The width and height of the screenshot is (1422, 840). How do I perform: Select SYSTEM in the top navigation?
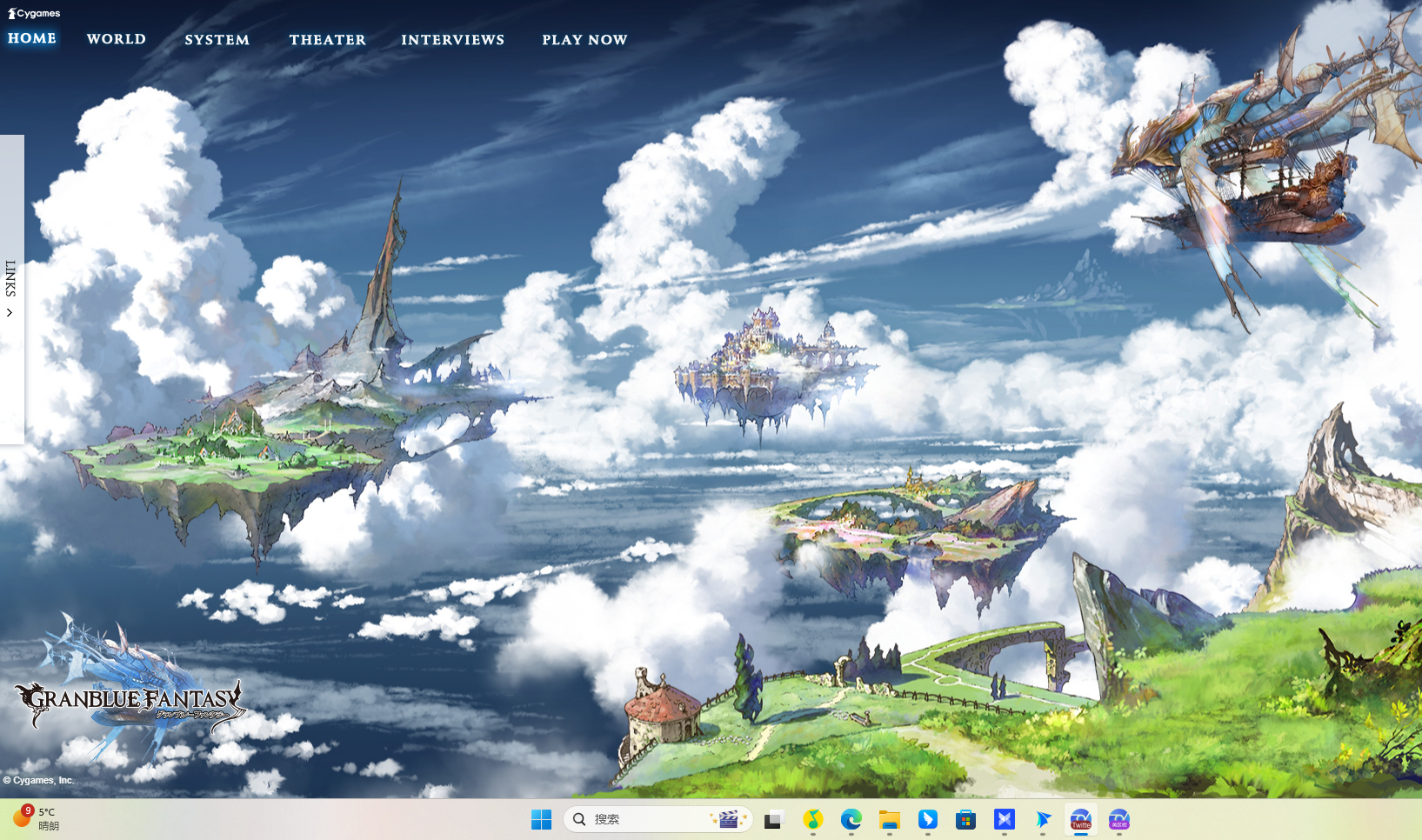[217, 40]
